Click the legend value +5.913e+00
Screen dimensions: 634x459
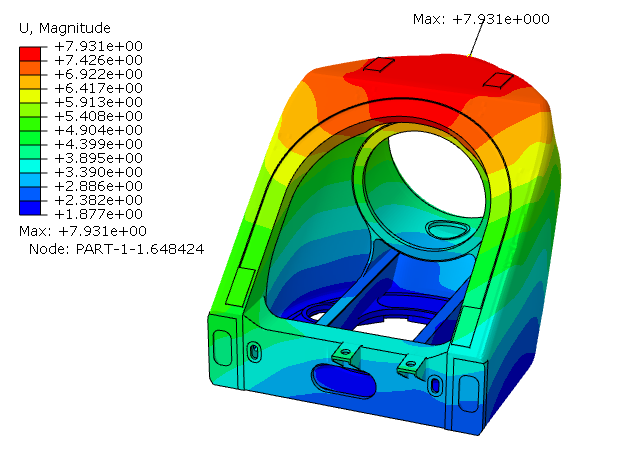pos(98,102)
